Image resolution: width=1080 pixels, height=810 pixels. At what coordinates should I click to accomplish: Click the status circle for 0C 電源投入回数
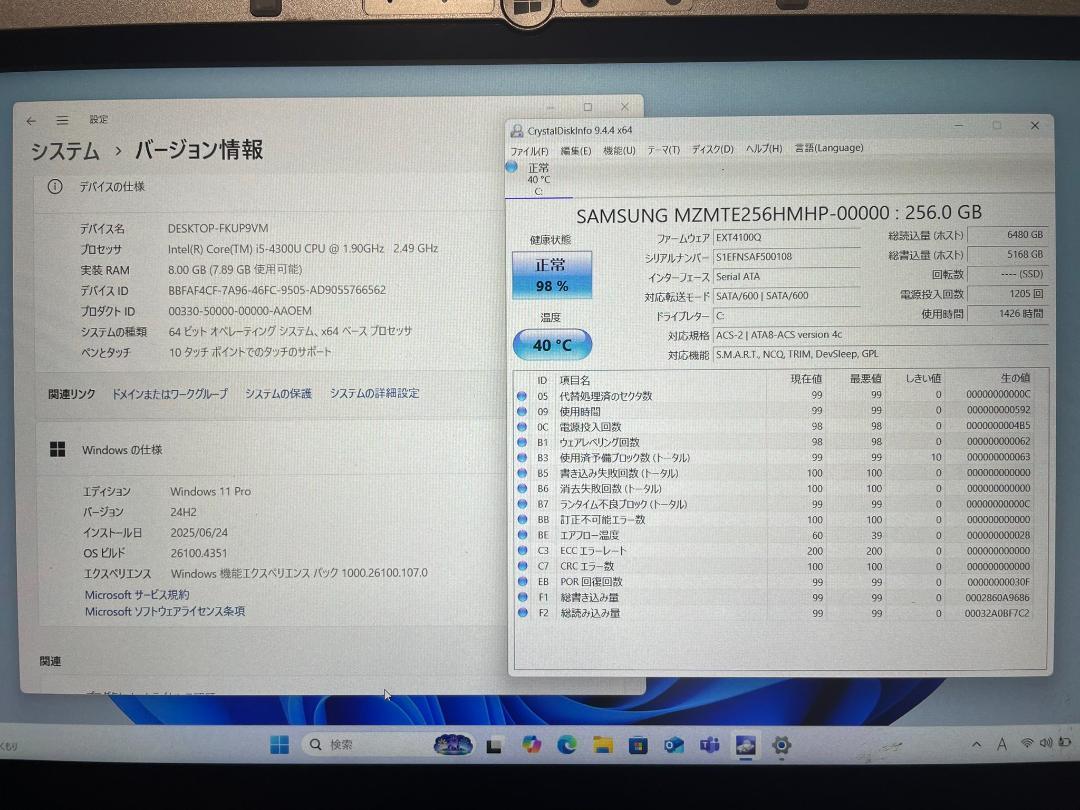click(522, 427)
